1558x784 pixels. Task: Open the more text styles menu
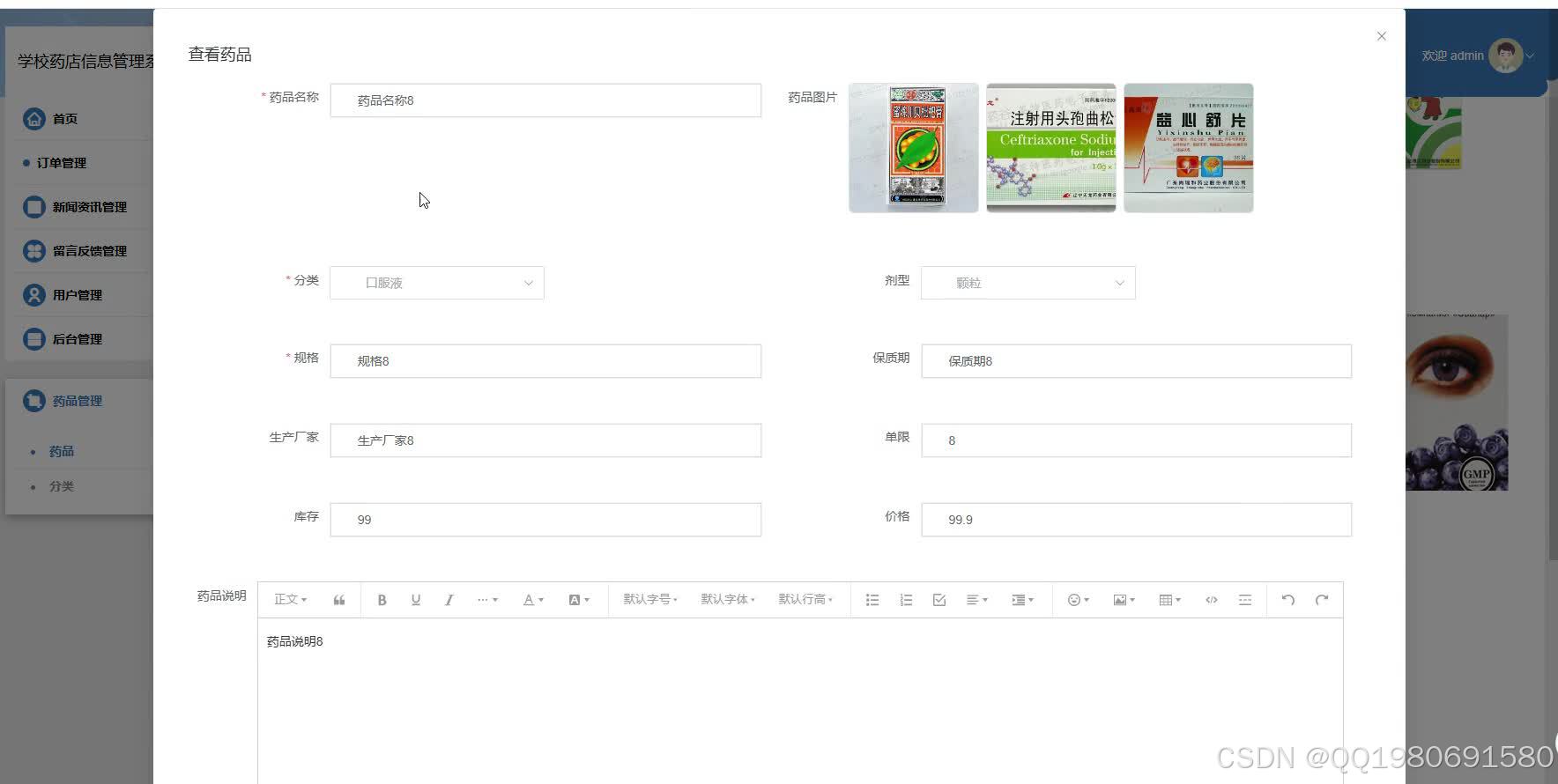pyautogui.click(x=487, y=600)
